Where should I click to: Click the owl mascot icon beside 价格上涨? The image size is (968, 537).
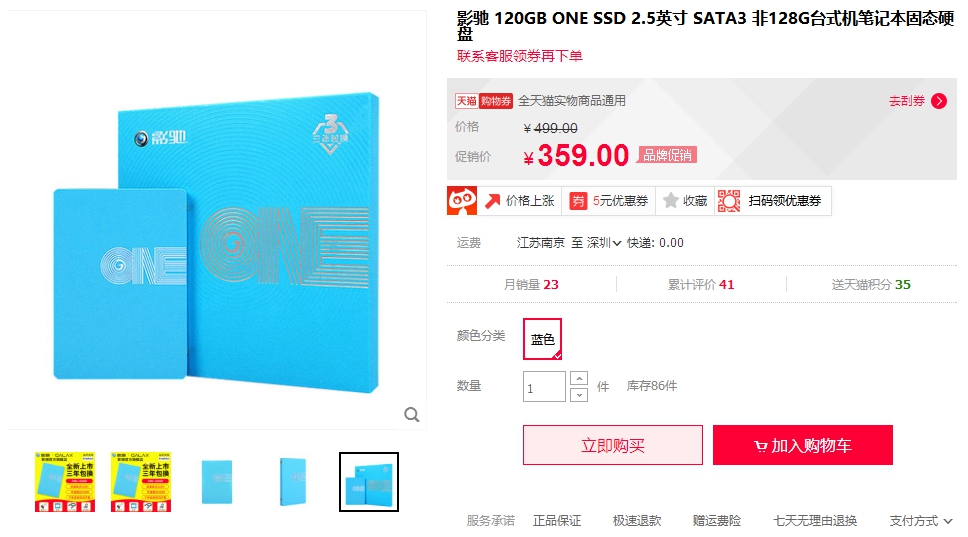(x=462, y=201)
